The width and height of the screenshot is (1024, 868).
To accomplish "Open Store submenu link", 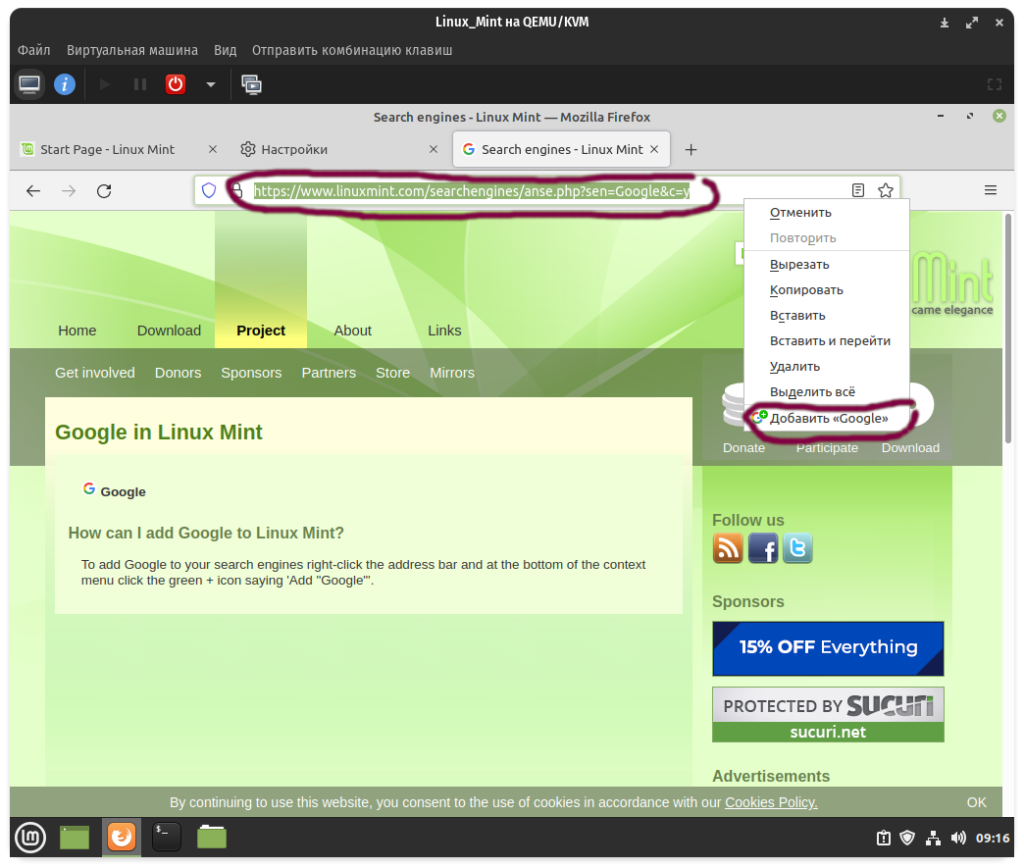I will 392,373.
